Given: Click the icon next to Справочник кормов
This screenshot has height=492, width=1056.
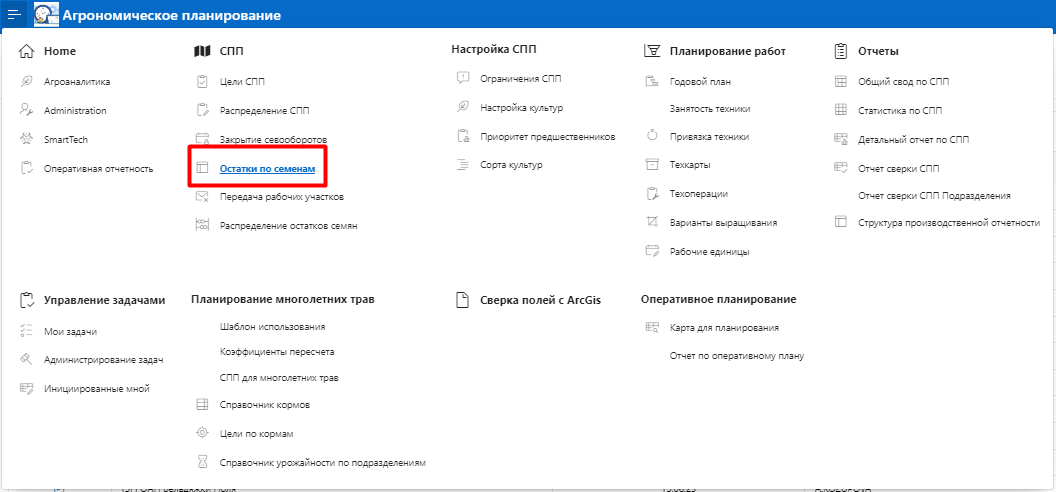Looking at the screenshot, I should click(x=201, y=405).
